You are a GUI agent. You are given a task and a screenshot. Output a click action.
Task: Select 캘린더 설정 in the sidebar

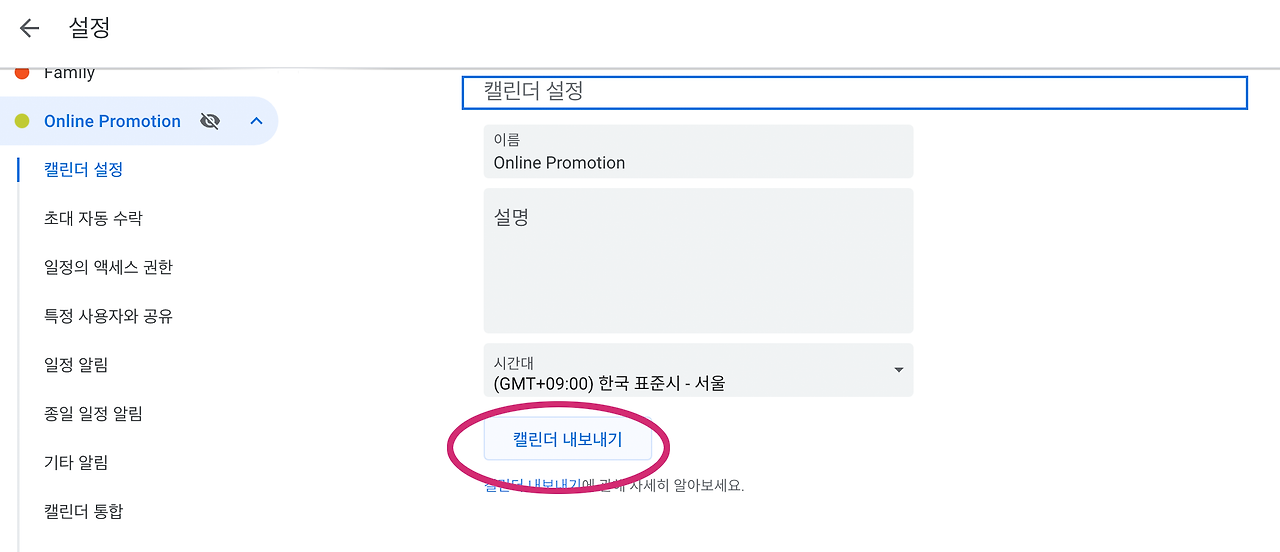[84, 170]
